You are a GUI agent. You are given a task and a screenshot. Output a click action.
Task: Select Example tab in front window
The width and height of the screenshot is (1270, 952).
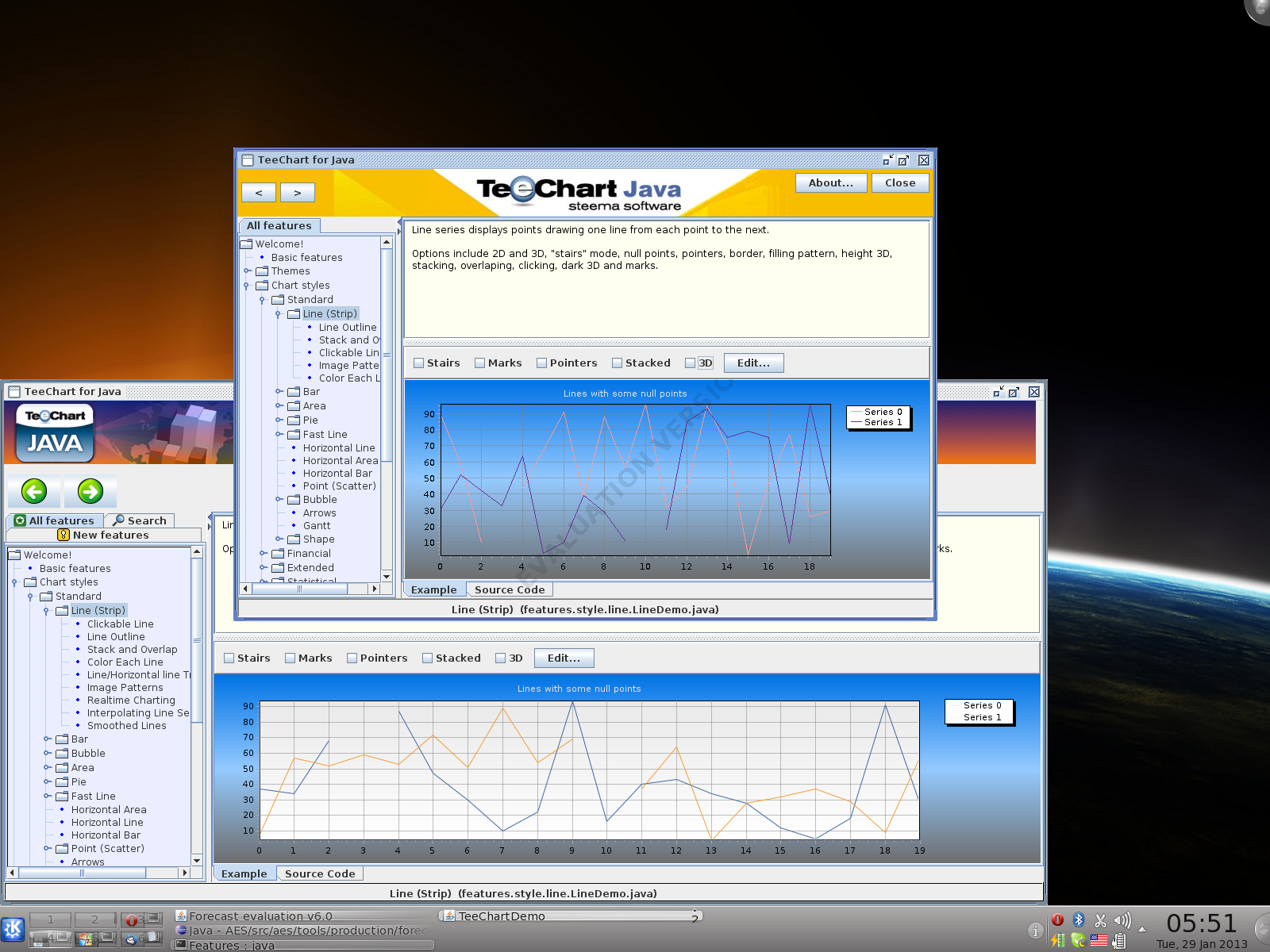(434, 589)
